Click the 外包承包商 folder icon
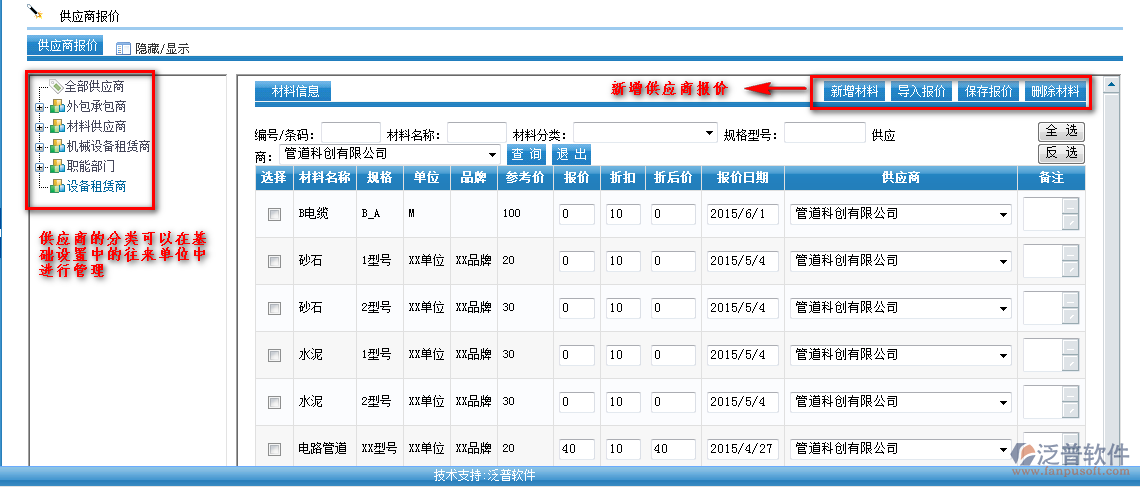The width and height of the screenshot is (1140, 487). 58,107
